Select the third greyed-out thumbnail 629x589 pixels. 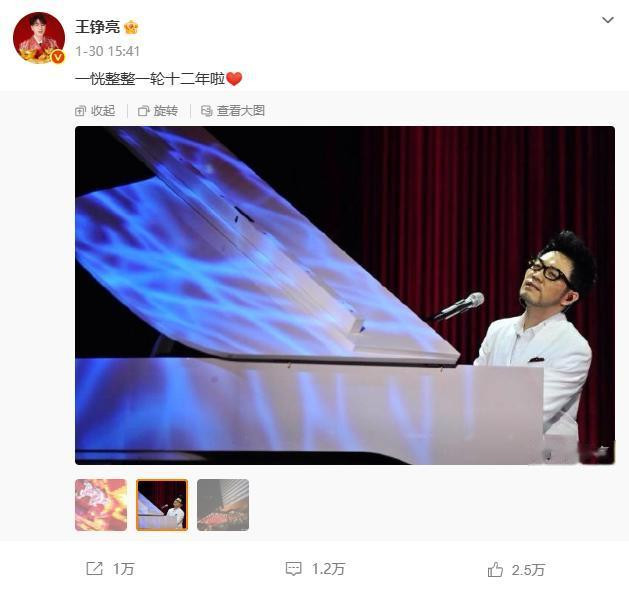tap(223, 505)
